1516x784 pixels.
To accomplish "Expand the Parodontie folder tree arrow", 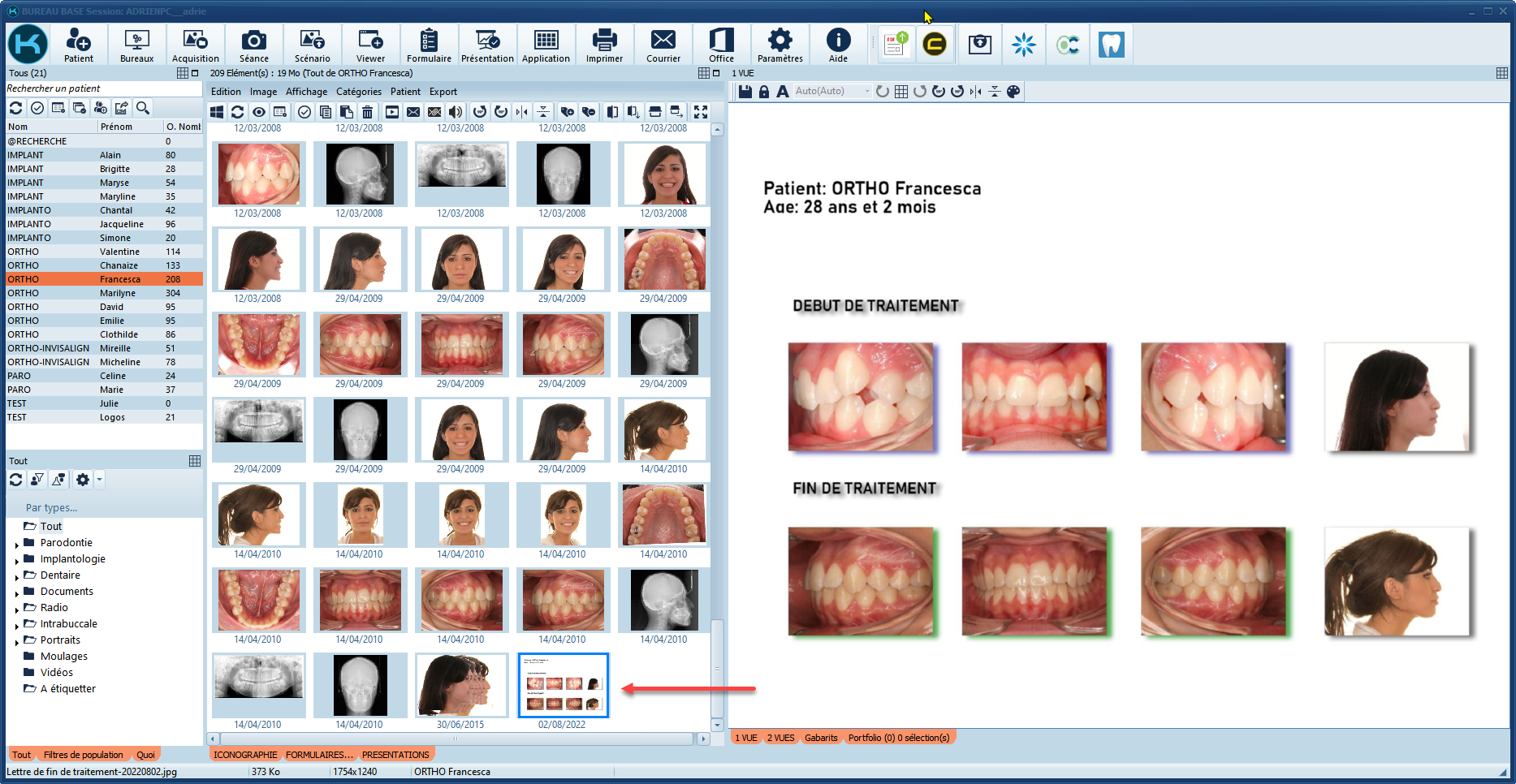I will click(17, 544).
